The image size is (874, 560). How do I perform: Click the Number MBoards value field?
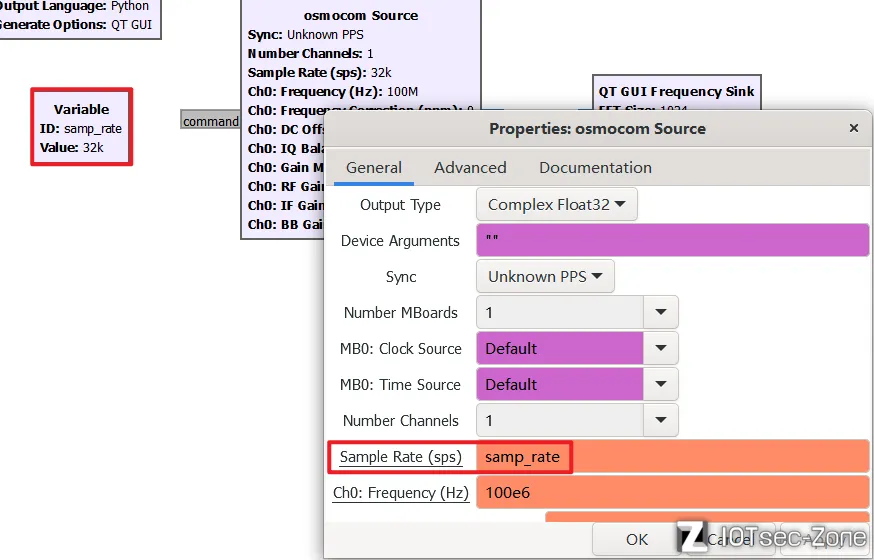(560, 312)
